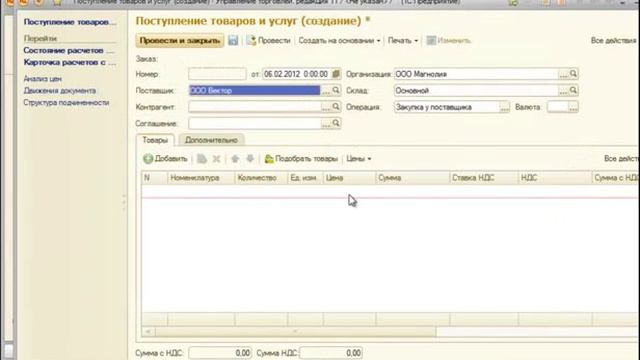Click the move row down arrow
This screenshot has width=640, height=360.
click(250, 159)
